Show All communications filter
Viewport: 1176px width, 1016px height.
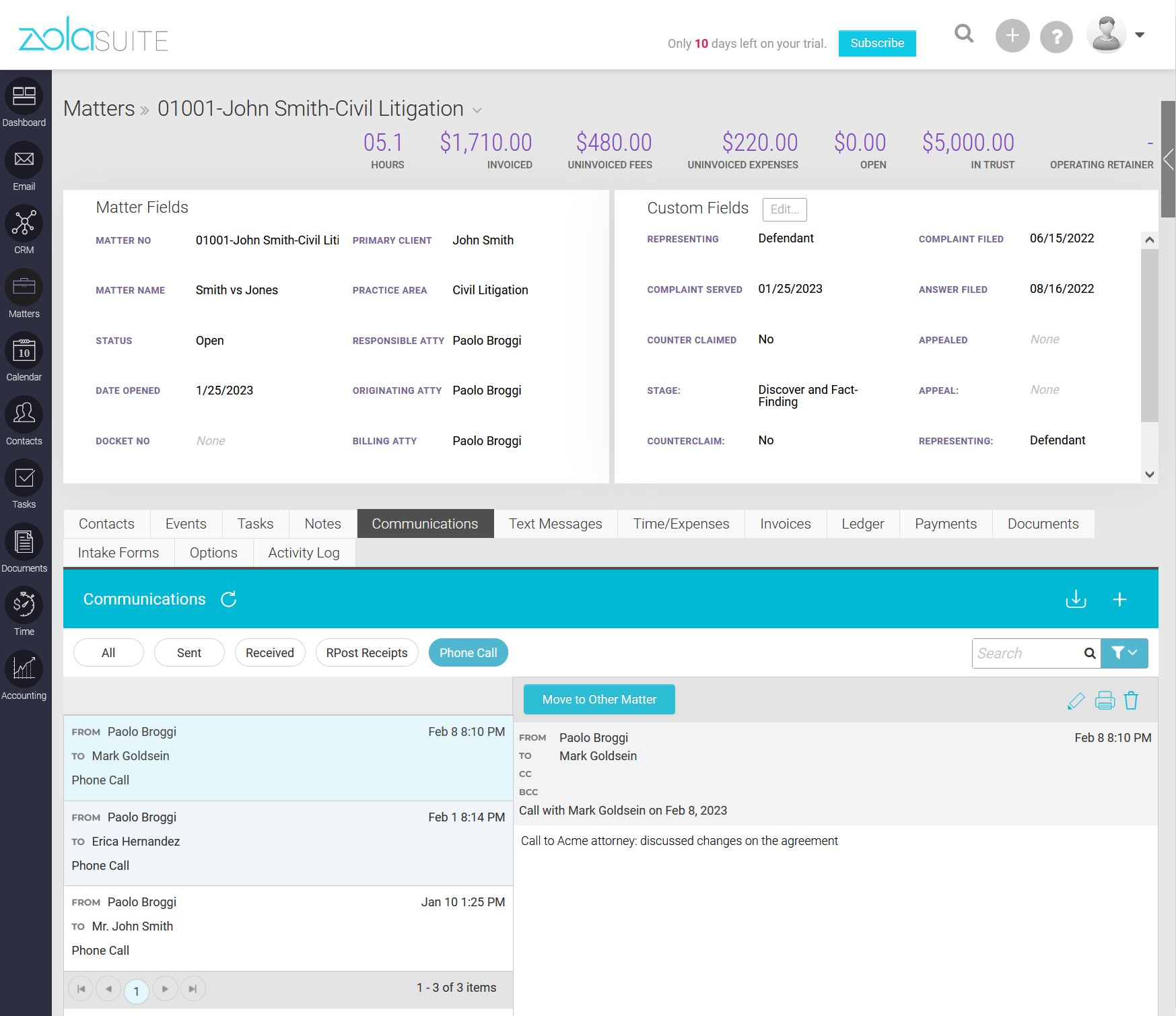(x=108, y=653)
